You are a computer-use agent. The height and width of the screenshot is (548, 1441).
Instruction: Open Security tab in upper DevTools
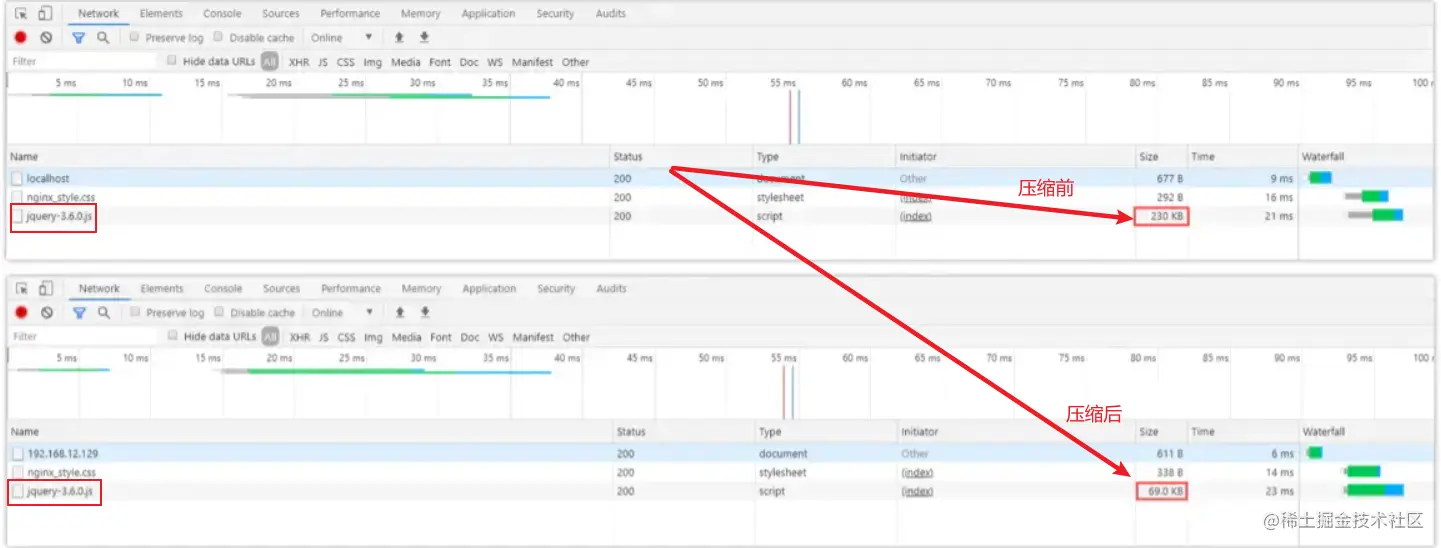(x=555, y=13)
